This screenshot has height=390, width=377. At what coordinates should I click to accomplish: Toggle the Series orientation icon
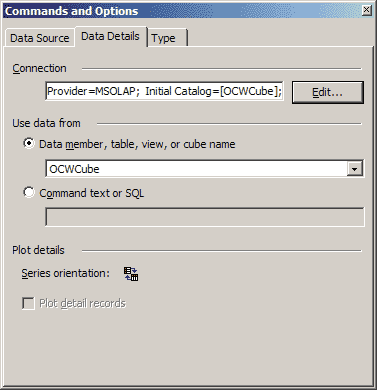pos(131,274)
